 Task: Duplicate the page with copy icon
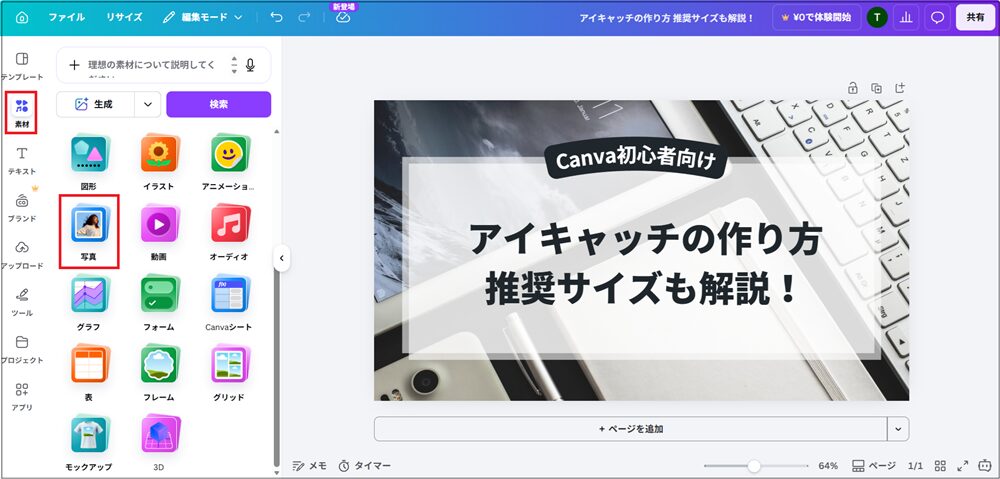[x=876, y=88]
